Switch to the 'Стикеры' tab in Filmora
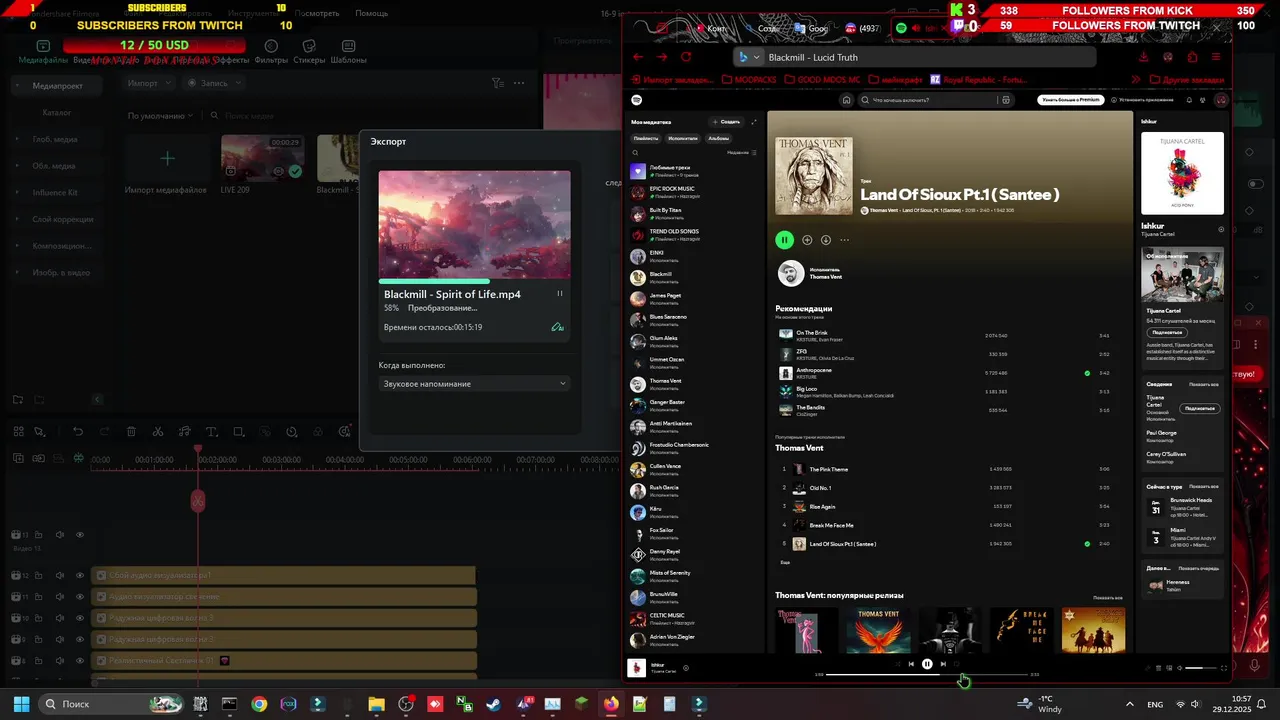1280x720 pixels. coord(309,52)
